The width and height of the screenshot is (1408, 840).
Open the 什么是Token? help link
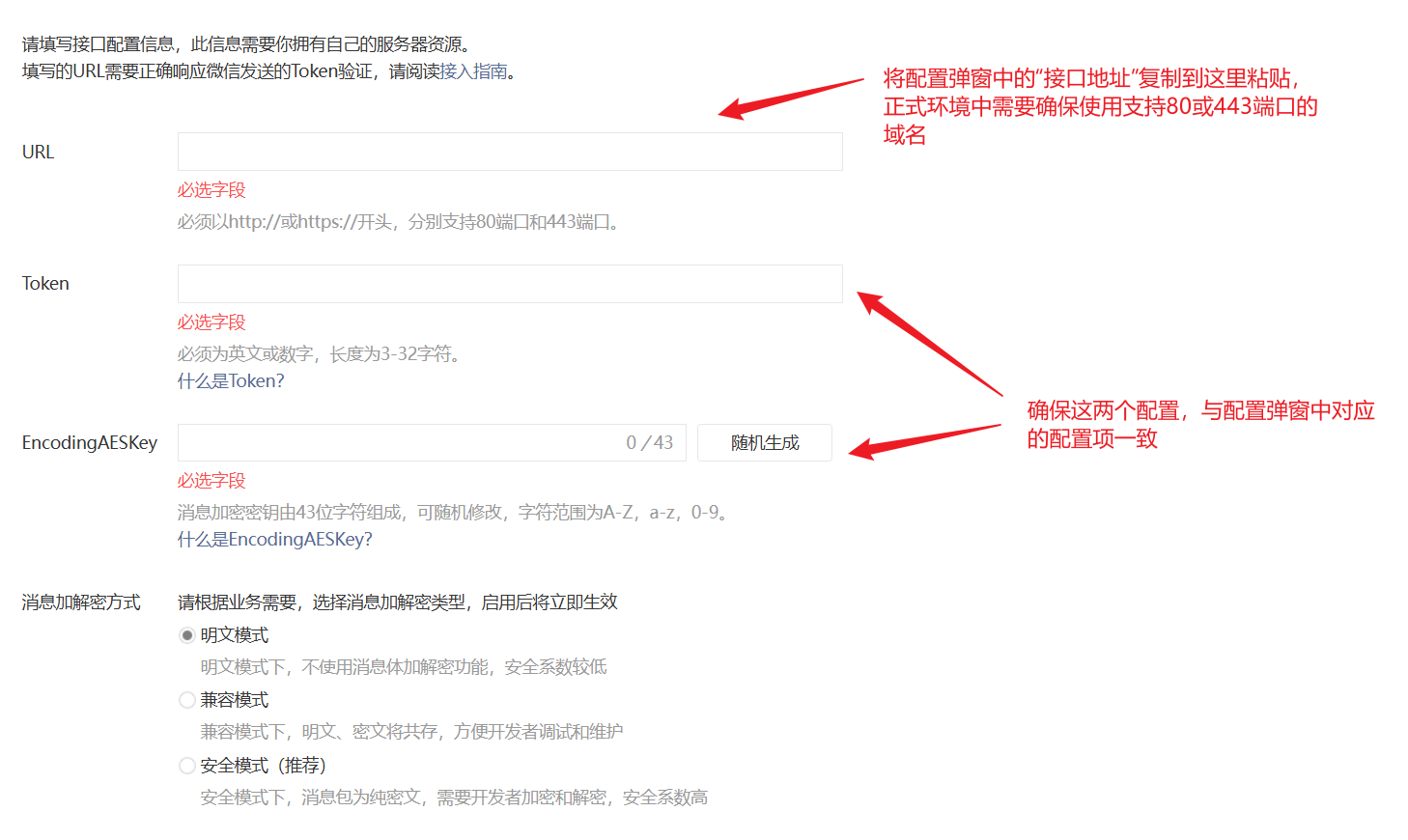click(231, 381)
